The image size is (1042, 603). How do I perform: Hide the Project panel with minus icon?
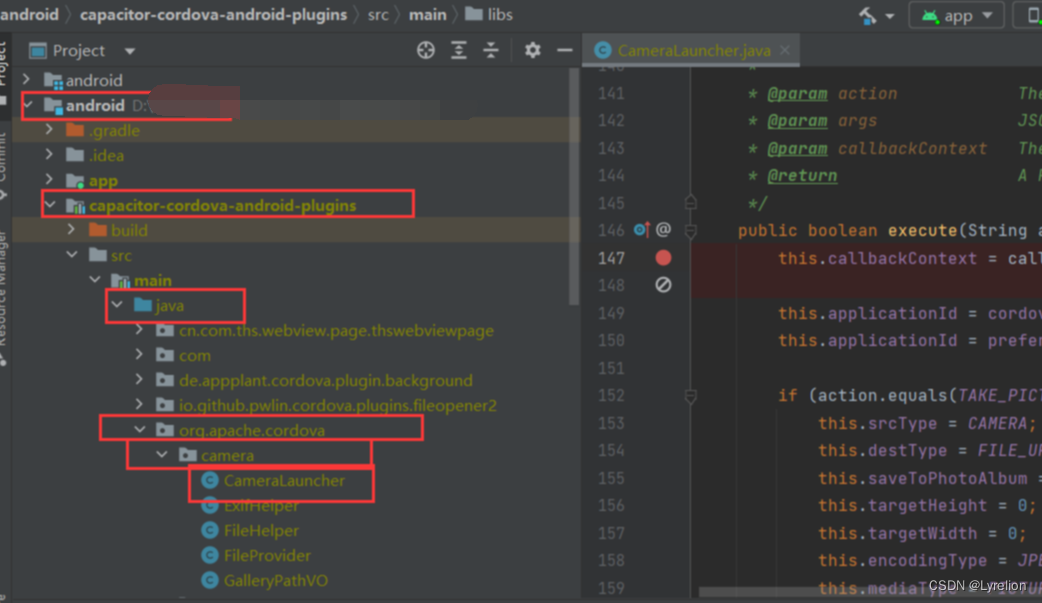coord(565,51)
